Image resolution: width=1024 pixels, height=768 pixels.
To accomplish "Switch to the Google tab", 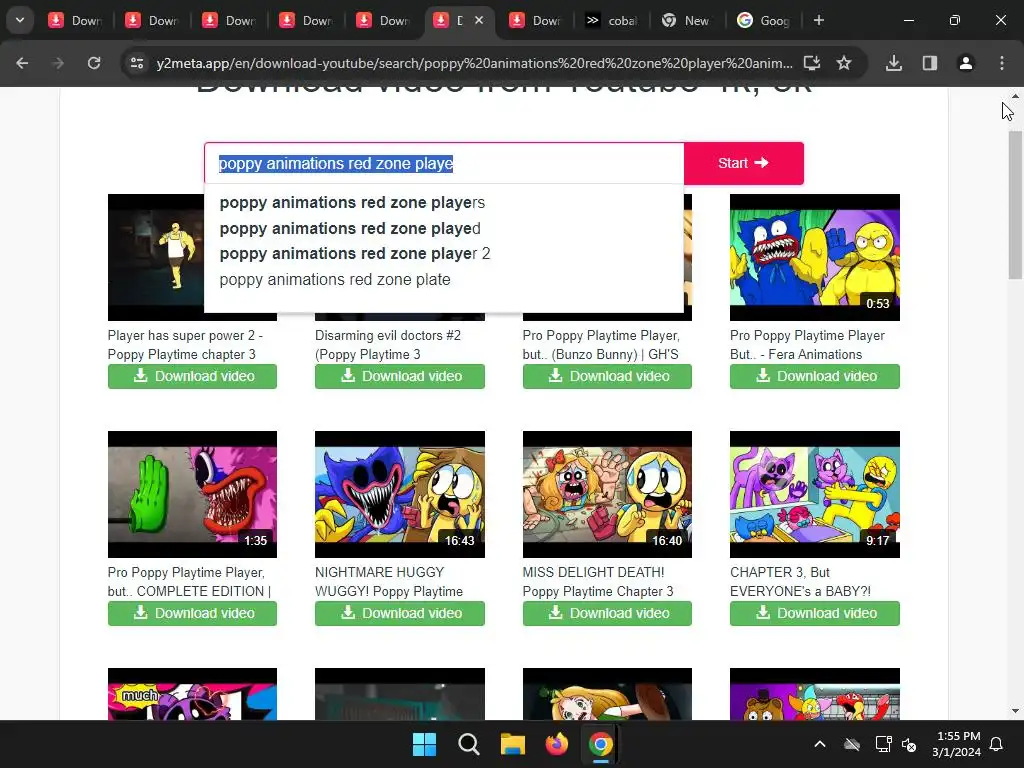I will coord(763,21).
